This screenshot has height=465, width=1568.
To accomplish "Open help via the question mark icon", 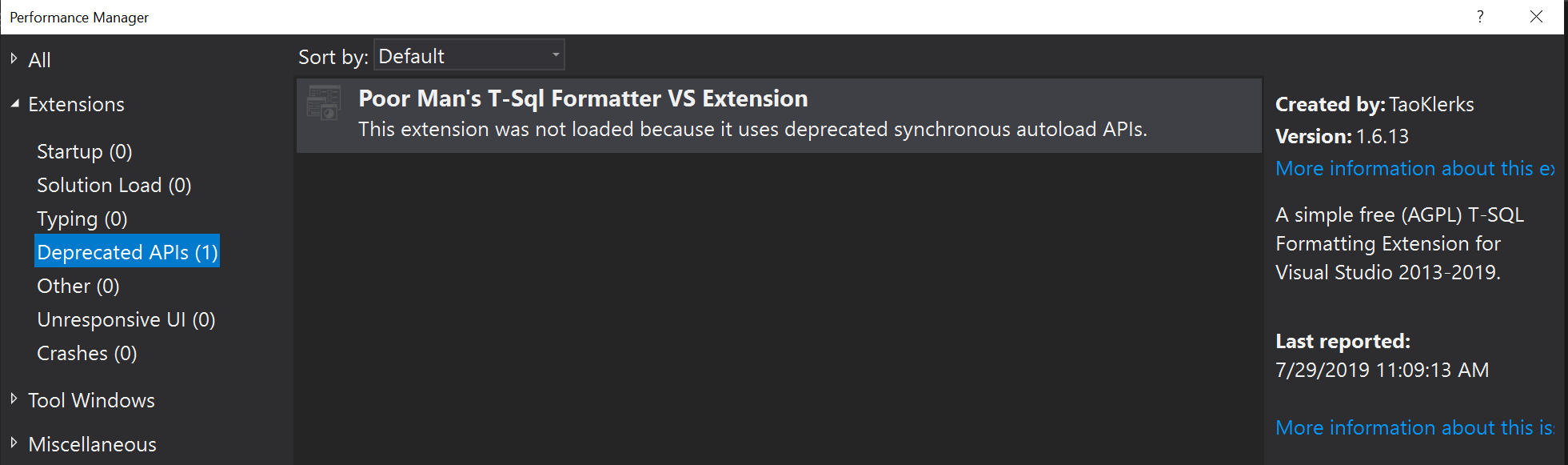I will pyautogui.click(x=1479, y=16).
